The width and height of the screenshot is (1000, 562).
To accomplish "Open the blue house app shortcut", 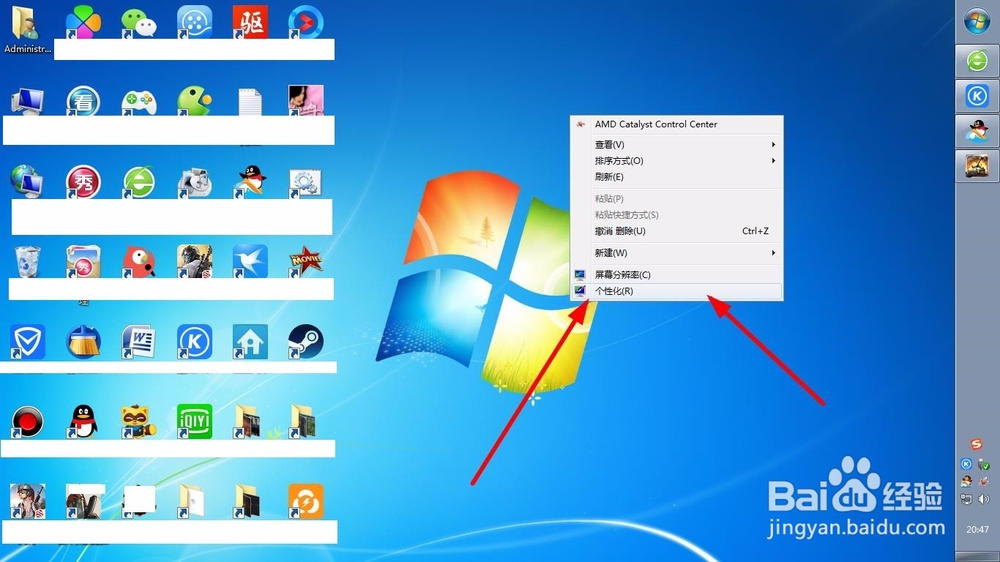I will pyautogui.click(x=249, y=341).
